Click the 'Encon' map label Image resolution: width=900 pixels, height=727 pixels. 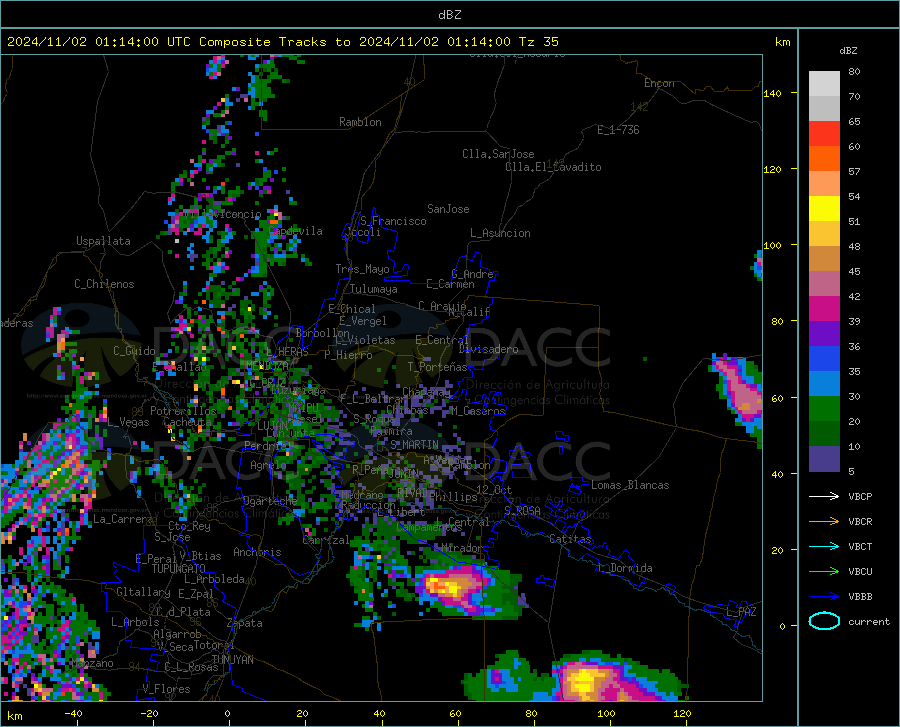coord(659,83)
